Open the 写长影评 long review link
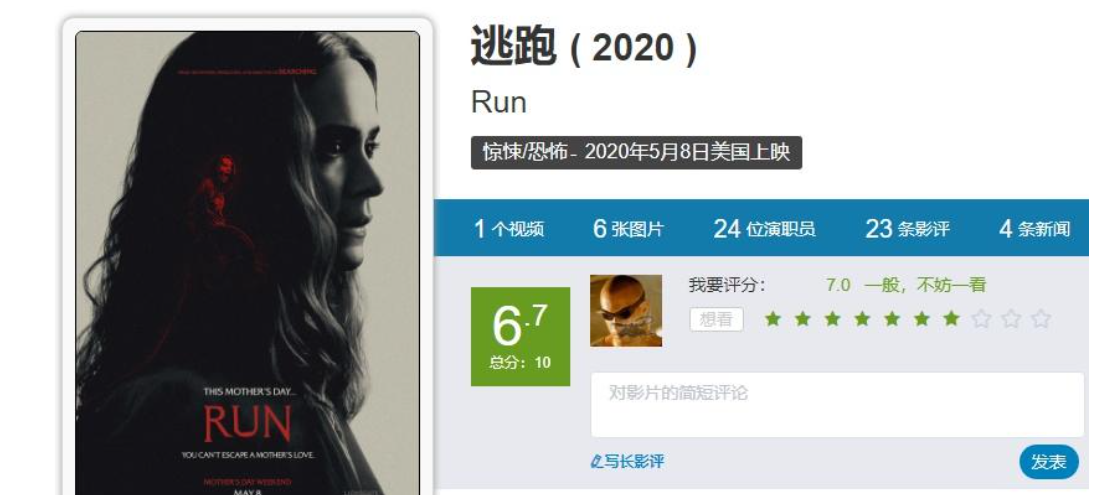1098x495 pixels. pyautogui.click(x=627, y=461)
